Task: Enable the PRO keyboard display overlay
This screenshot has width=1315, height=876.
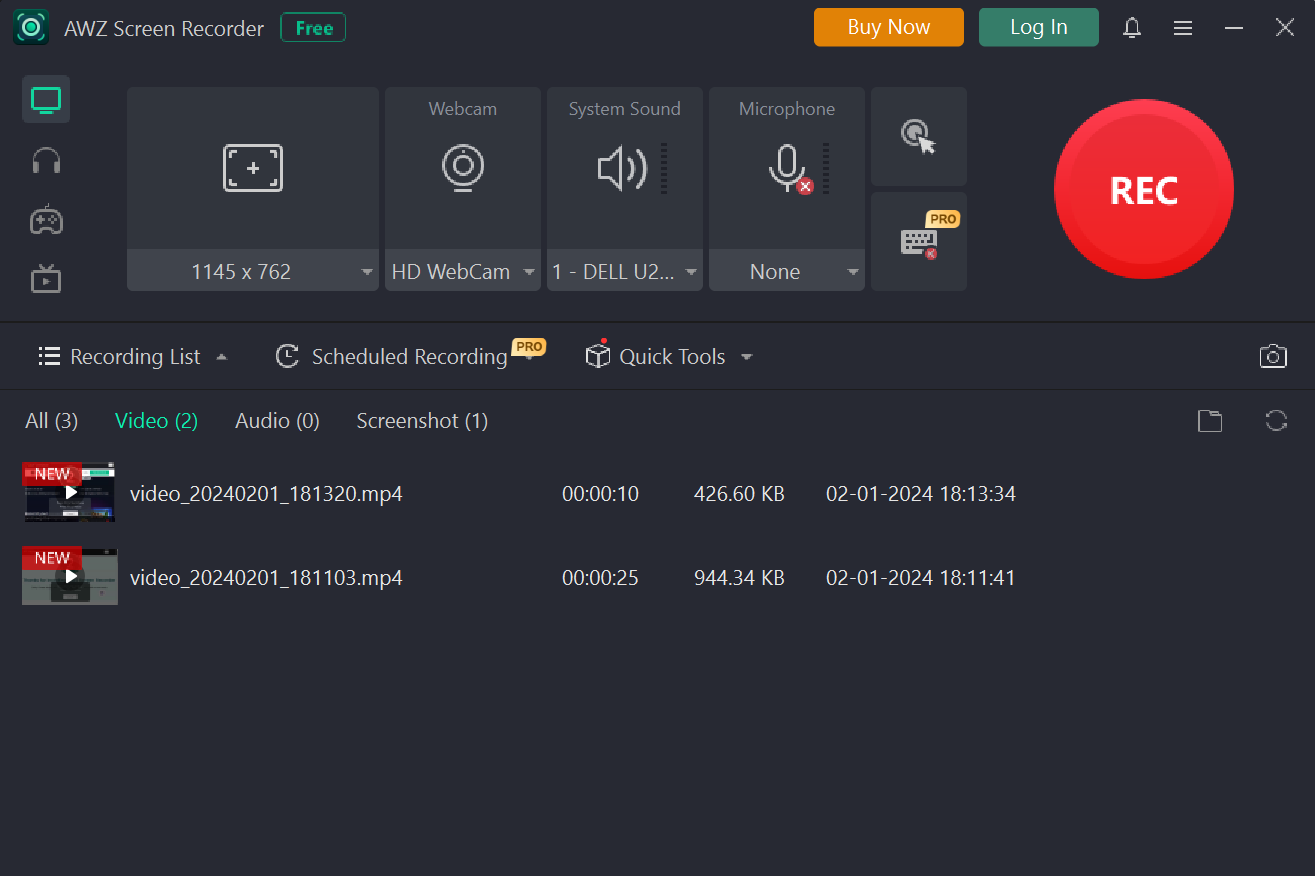Action: pyautogui.click(x=918, y=241)
